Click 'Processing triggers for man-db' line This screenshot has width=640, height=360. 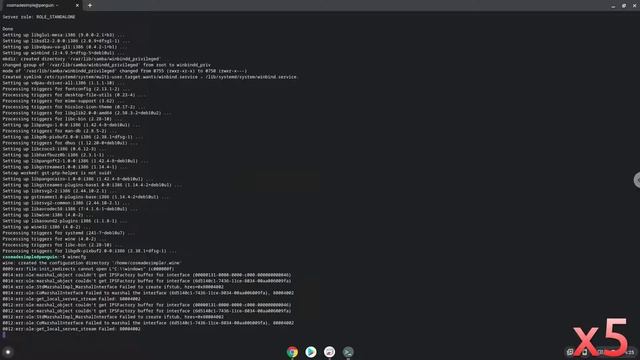[60, 131]
